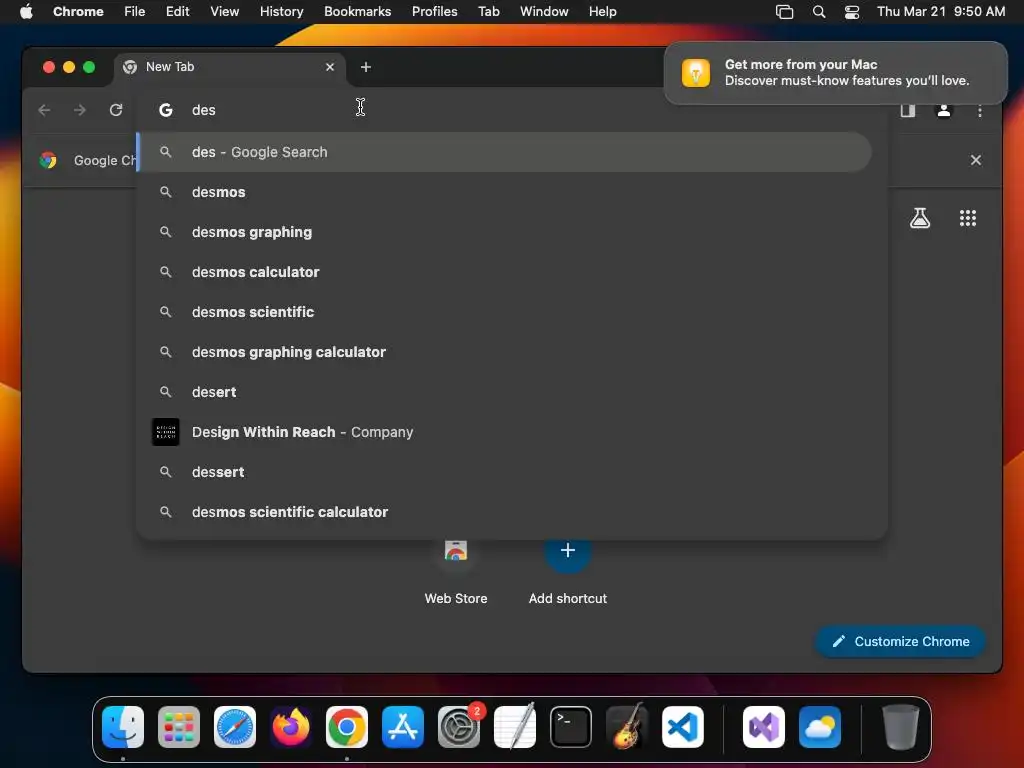Viewport: 1024px width, 768px height.
Task: Open Visual Studio purple icon in dock
Action: (764, 727)
